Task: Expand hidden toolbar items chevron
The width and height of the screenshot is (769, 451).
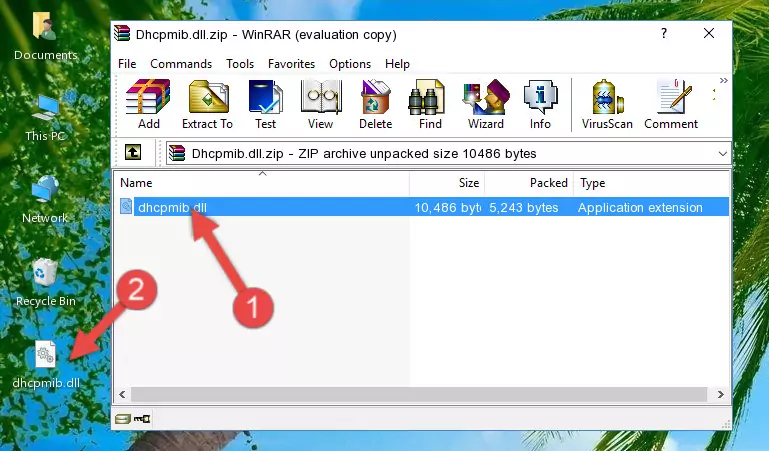Action: coord(723,80)
